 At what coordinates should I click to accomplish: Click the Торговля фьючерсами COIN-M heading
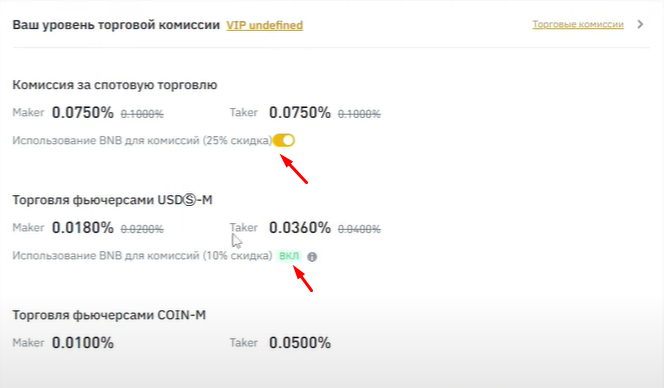pyautogui.click(x=109, y=315)
